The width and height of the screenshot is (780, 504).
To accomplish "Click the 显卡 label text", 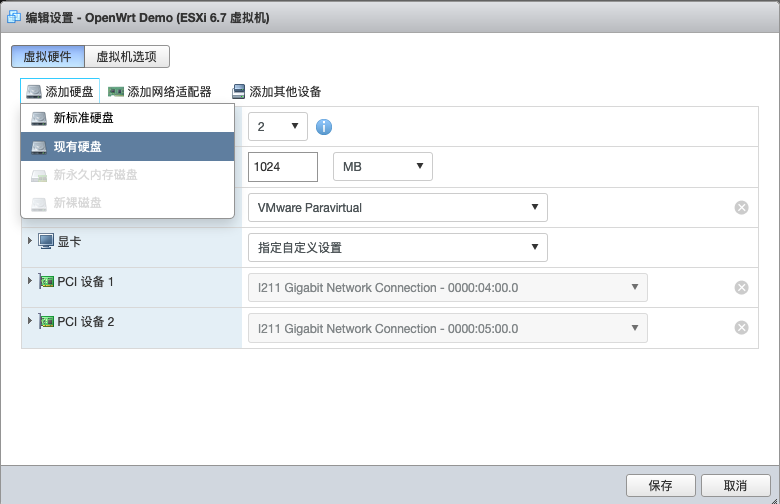I will [69, 242].
